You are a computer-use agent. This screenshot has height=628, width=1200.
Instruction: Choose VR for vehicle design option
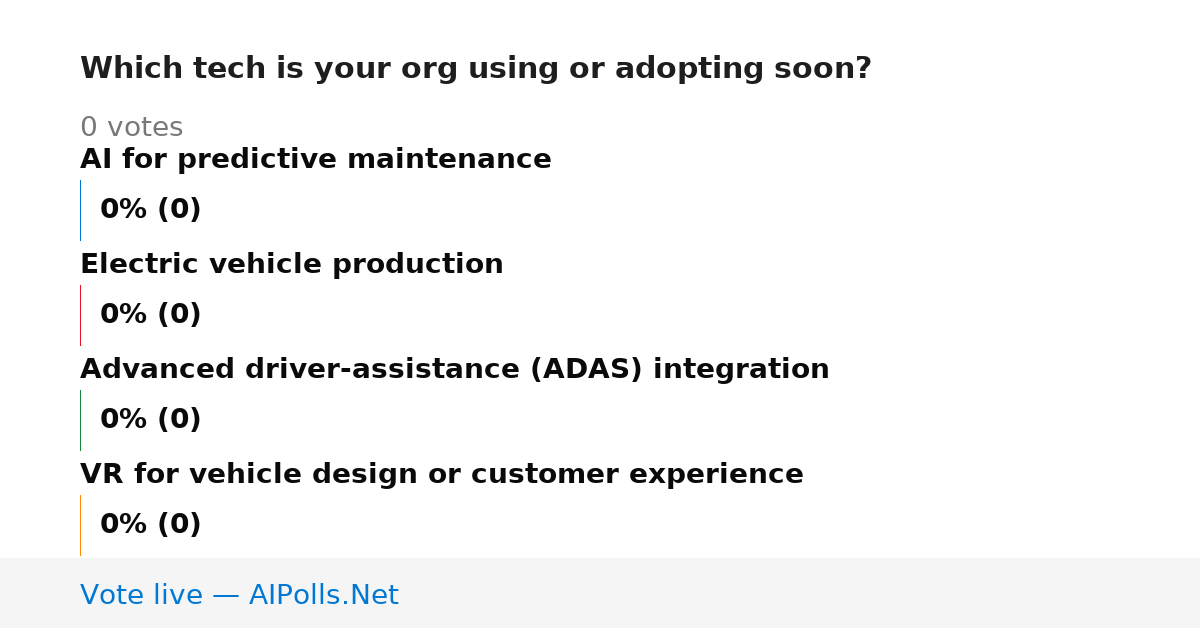442,475
